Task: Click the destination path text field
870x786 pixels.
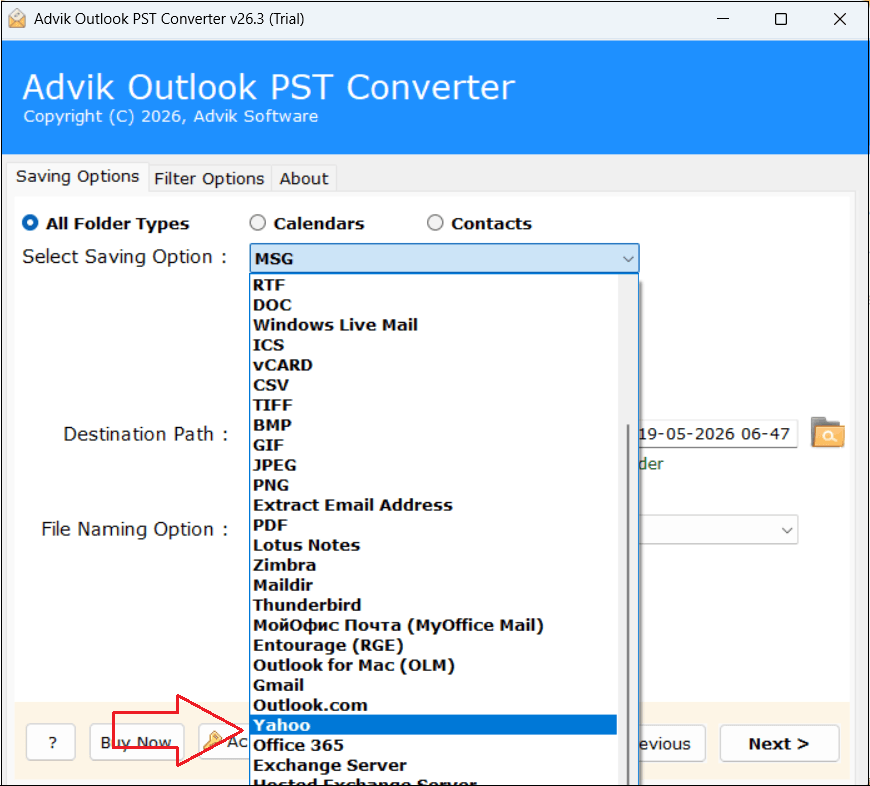Action: pos(718,434)
